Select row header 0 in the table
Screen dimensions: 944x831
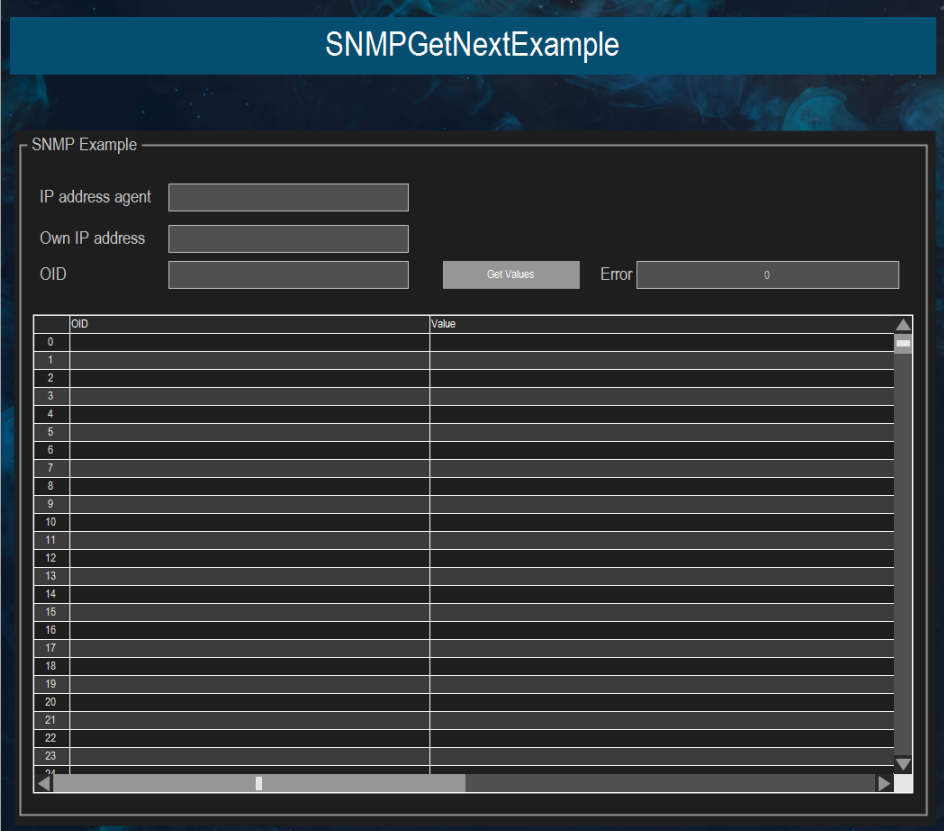point(49,341)
